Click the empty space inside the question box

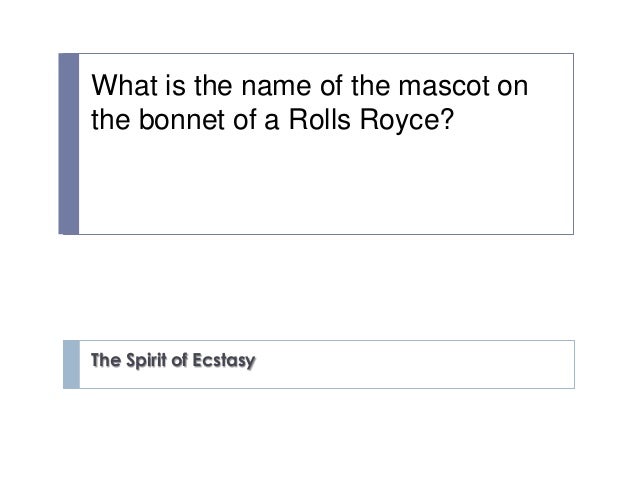click(x=326, y=185)
